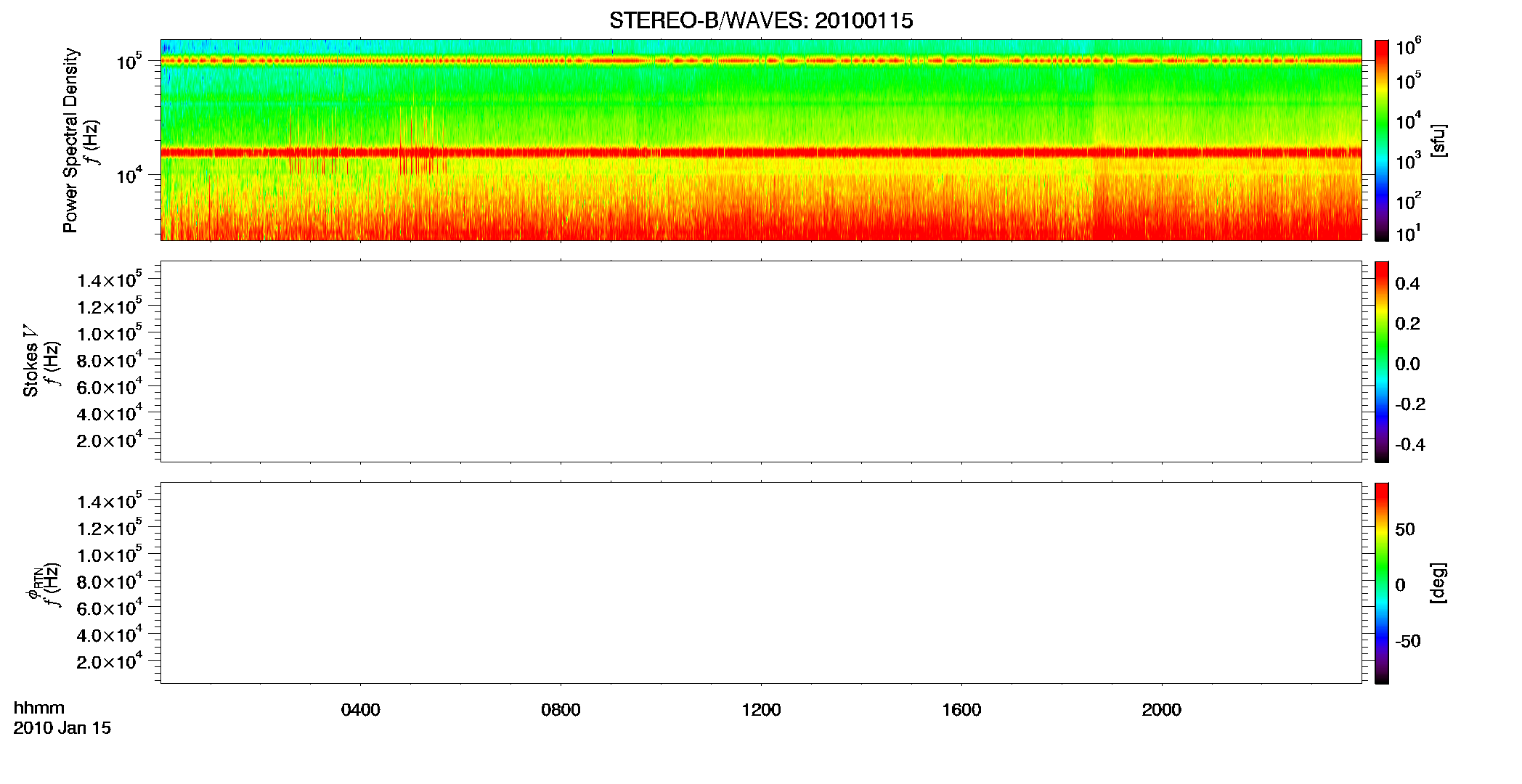The height and width of the screenshot is (784, 1522).
Task: Click the 0800 time axis label
Action: 561,710
